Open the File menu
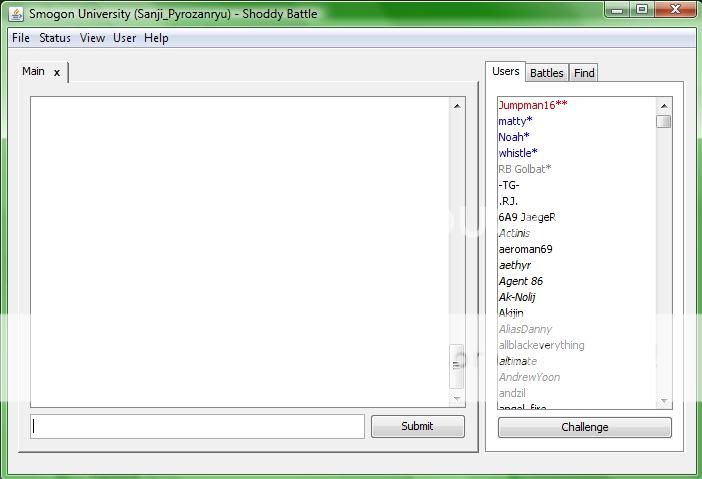702x479 pixels. click(20, 38)
